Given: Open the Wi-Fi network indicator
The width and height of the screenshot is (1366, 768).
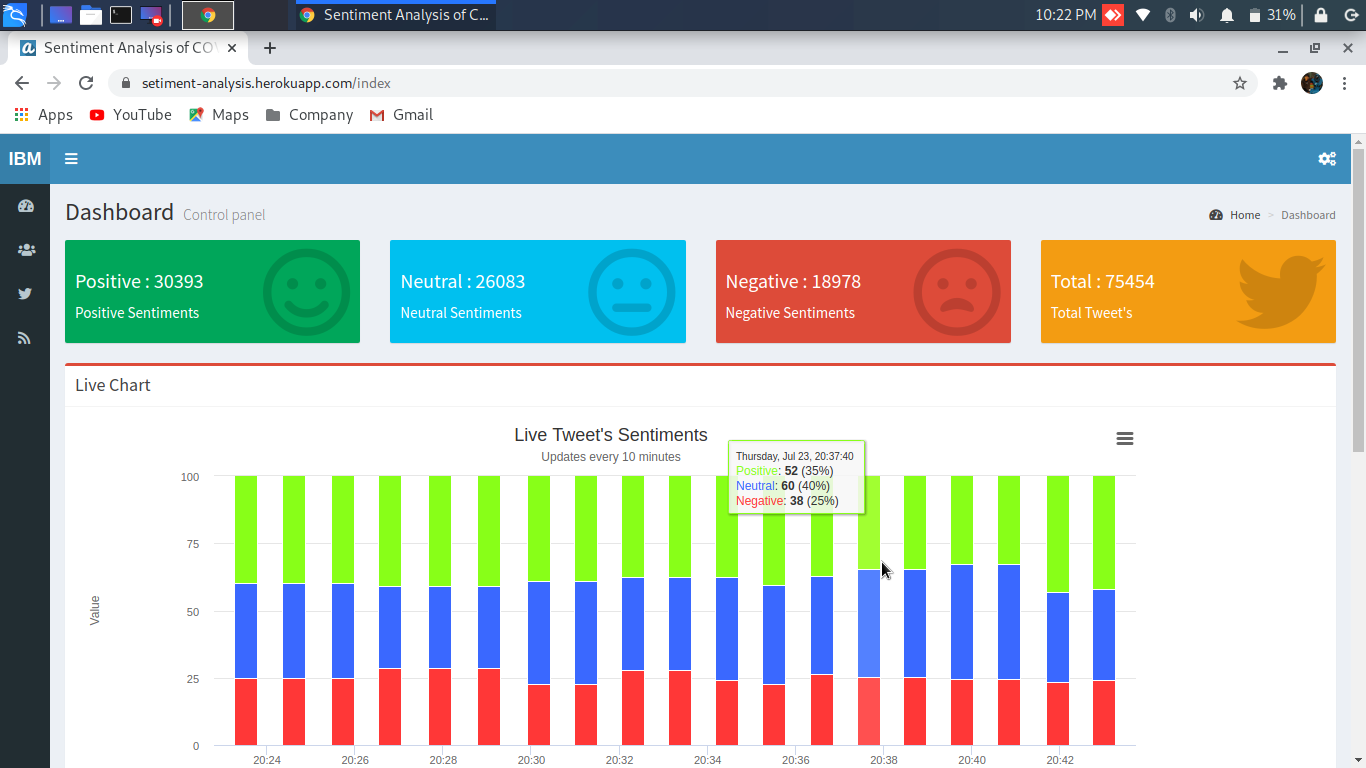Looking at the screenshot, I should click(x=1143, y=15).
